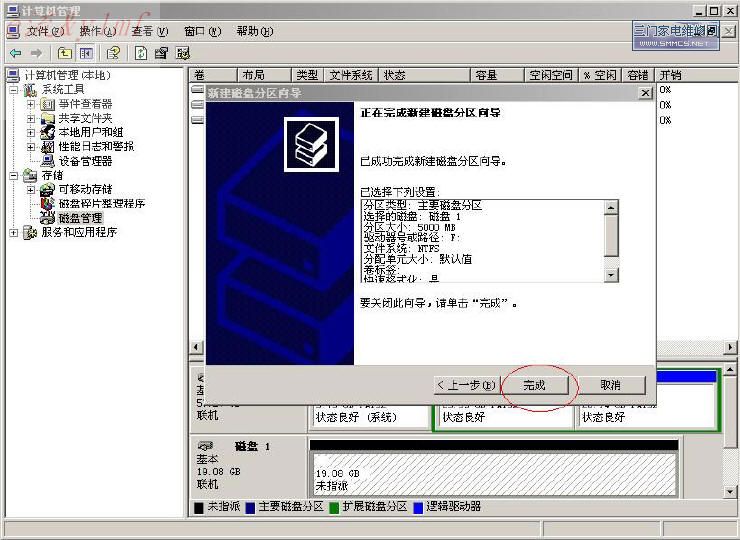
Task: Open the 文件 menu
Action: [x=43, y=31]
